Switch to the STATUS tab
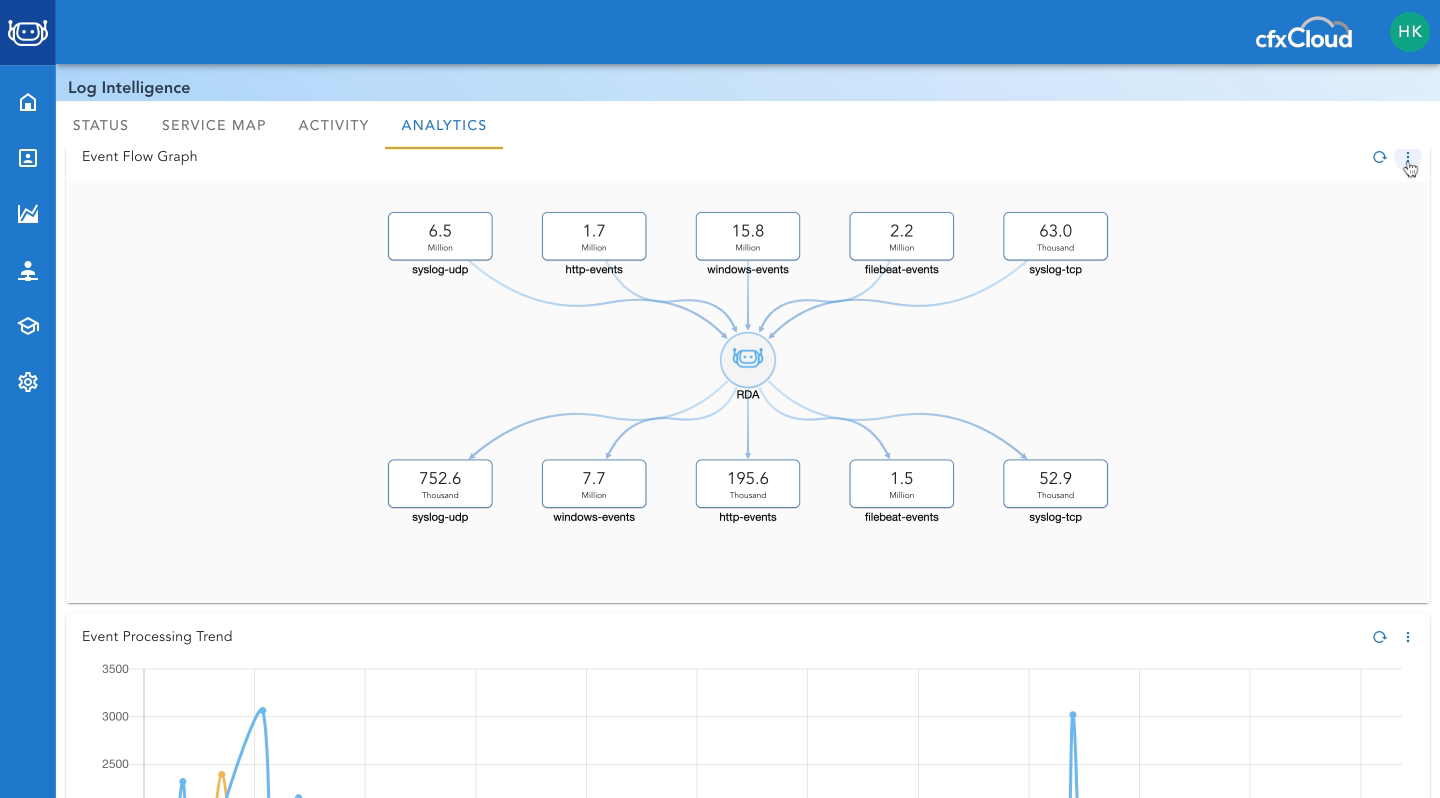 point(101,125)
